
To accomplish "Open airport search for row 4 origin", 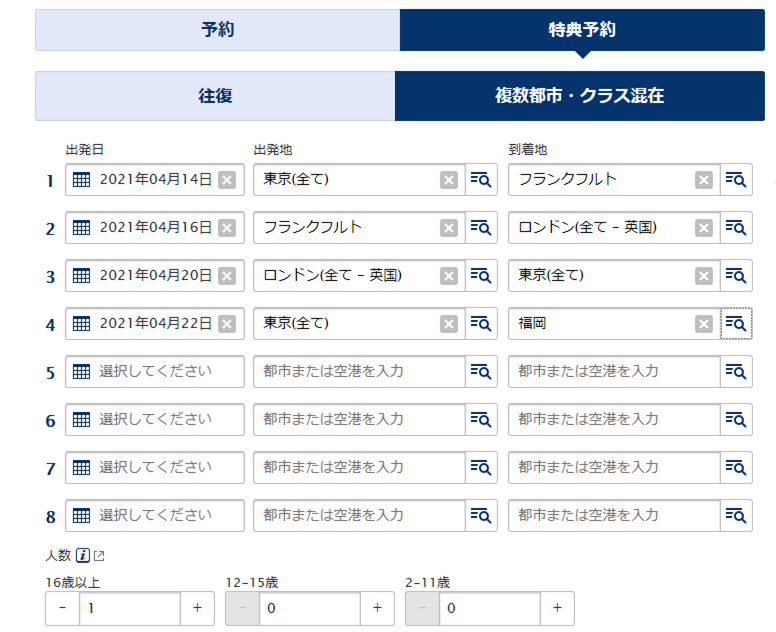I will (x=481, y=324).
